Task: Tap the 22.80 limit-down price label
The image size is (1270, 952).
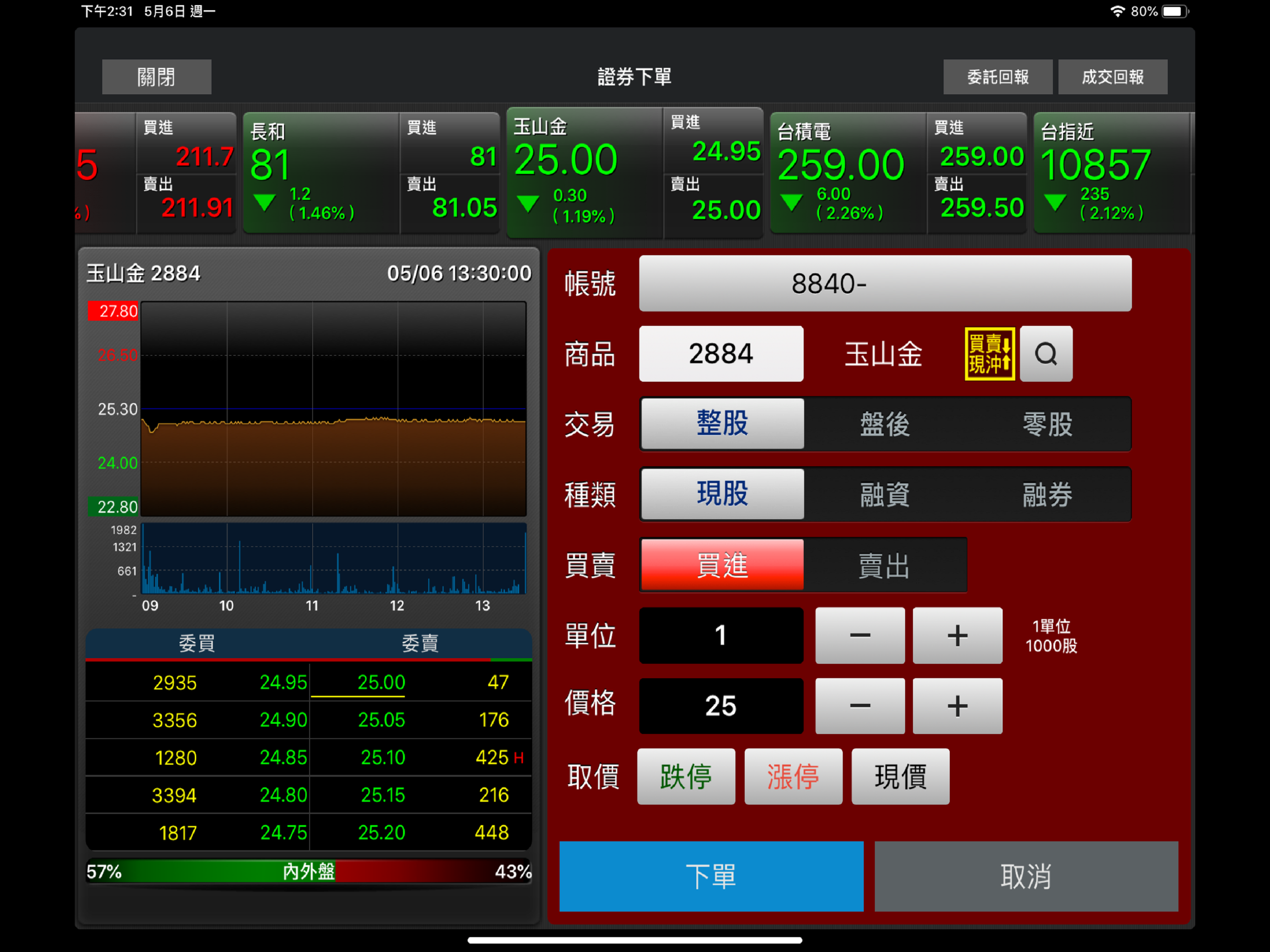Action: 113,506
